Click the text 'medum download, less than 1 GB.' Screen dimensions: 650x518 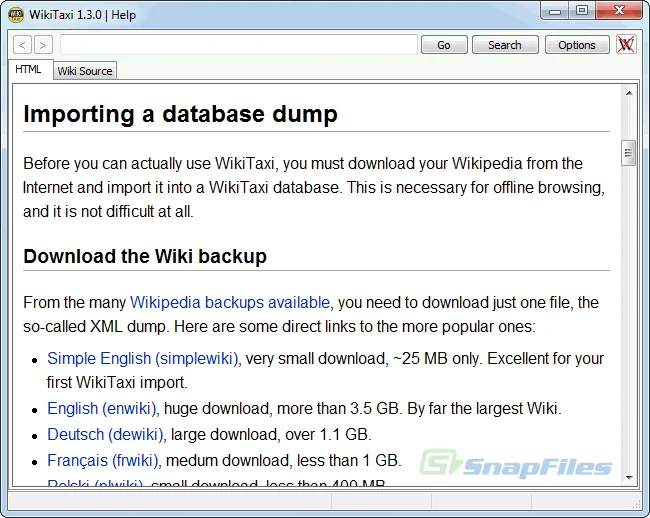[284, 461]
